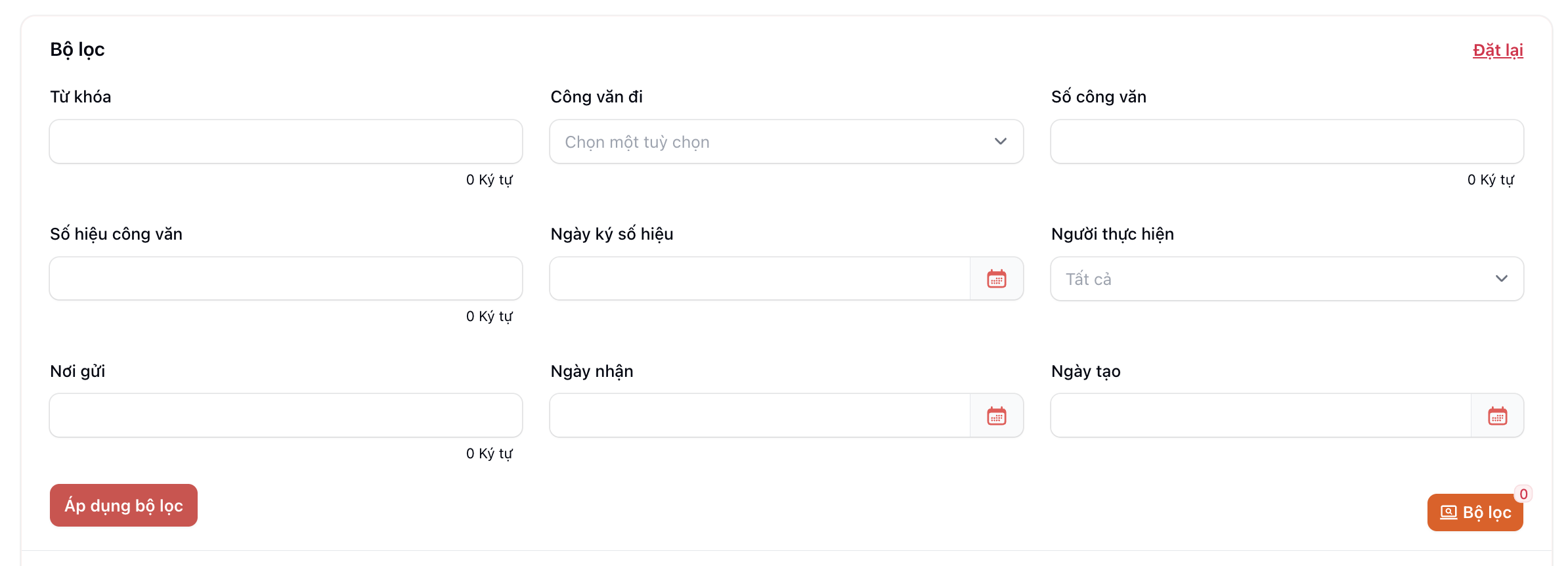The height and width of the screenshot is (566, 1568).
Task: Focus the Từ khóa input field
Action: click(x=286, y=142)
